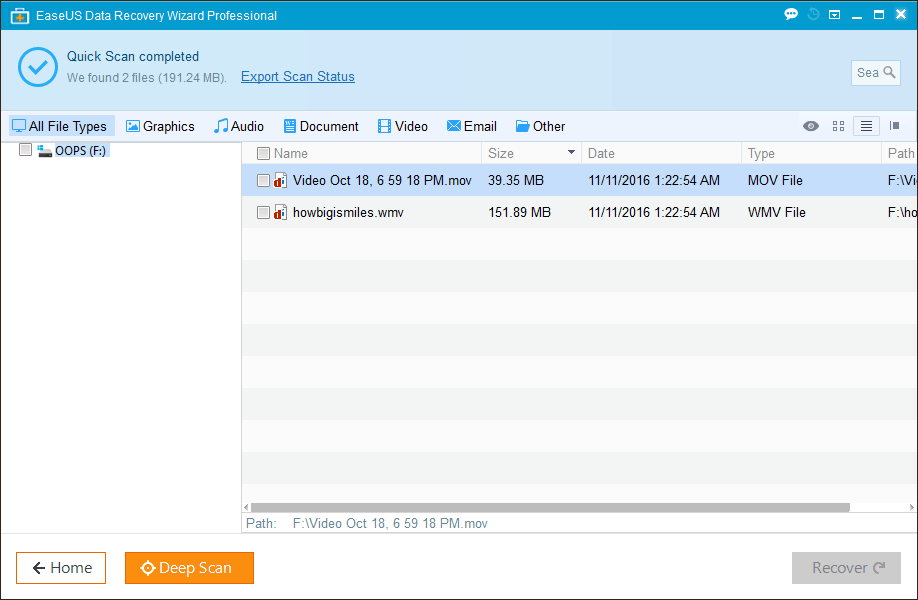This screenshot has height=600, width=918.
Task: Switch to list details view
Action: pyautogui.click(x=866, y=126)
